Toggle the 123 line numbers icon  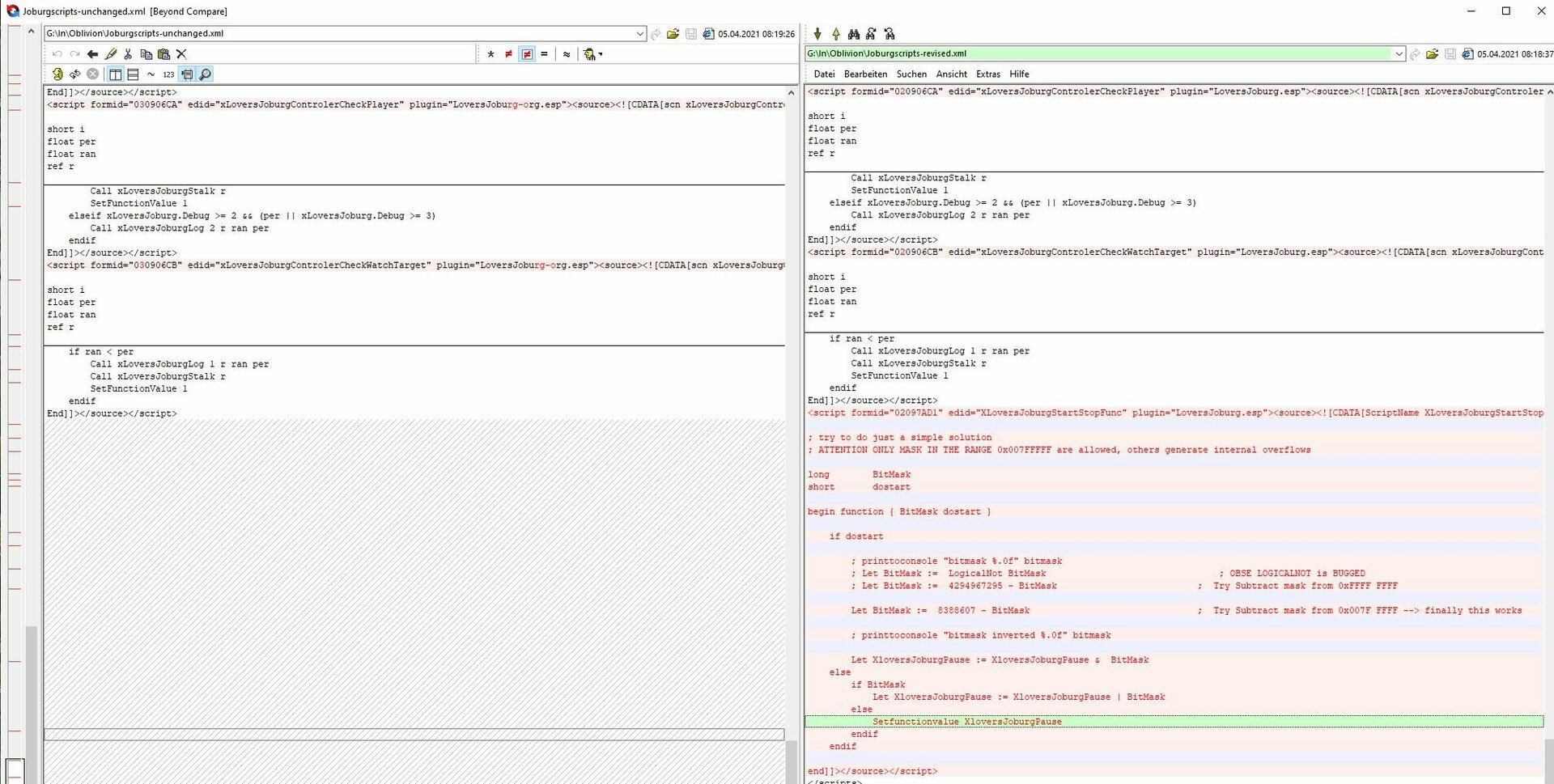[x=168, y=74]
